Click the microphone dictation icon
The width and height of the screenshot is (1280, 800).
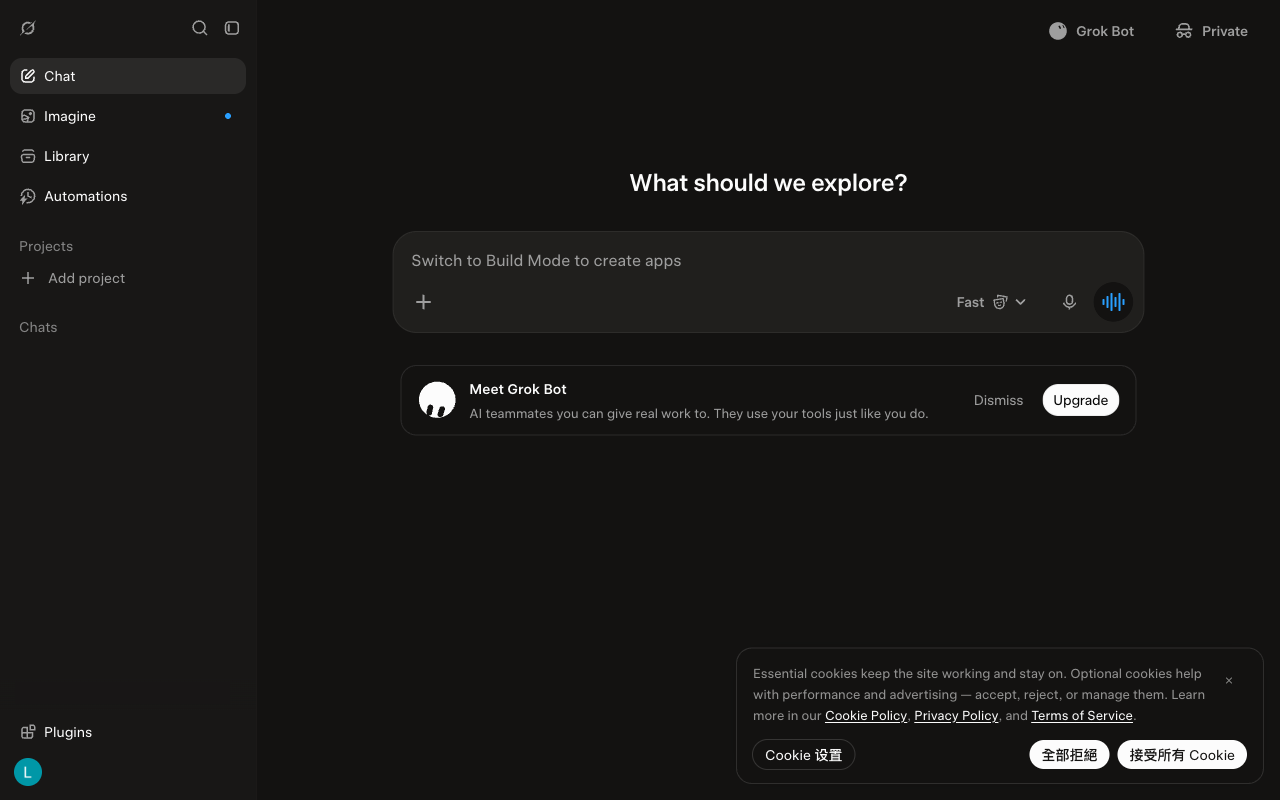coord(1069,302)
